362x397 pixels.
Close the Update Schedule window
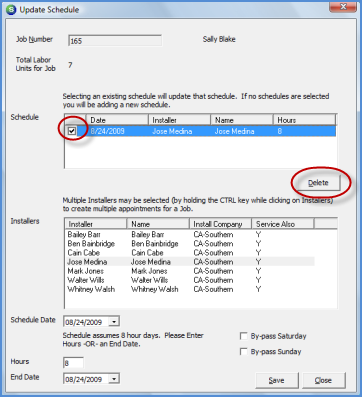click(344, 7)
